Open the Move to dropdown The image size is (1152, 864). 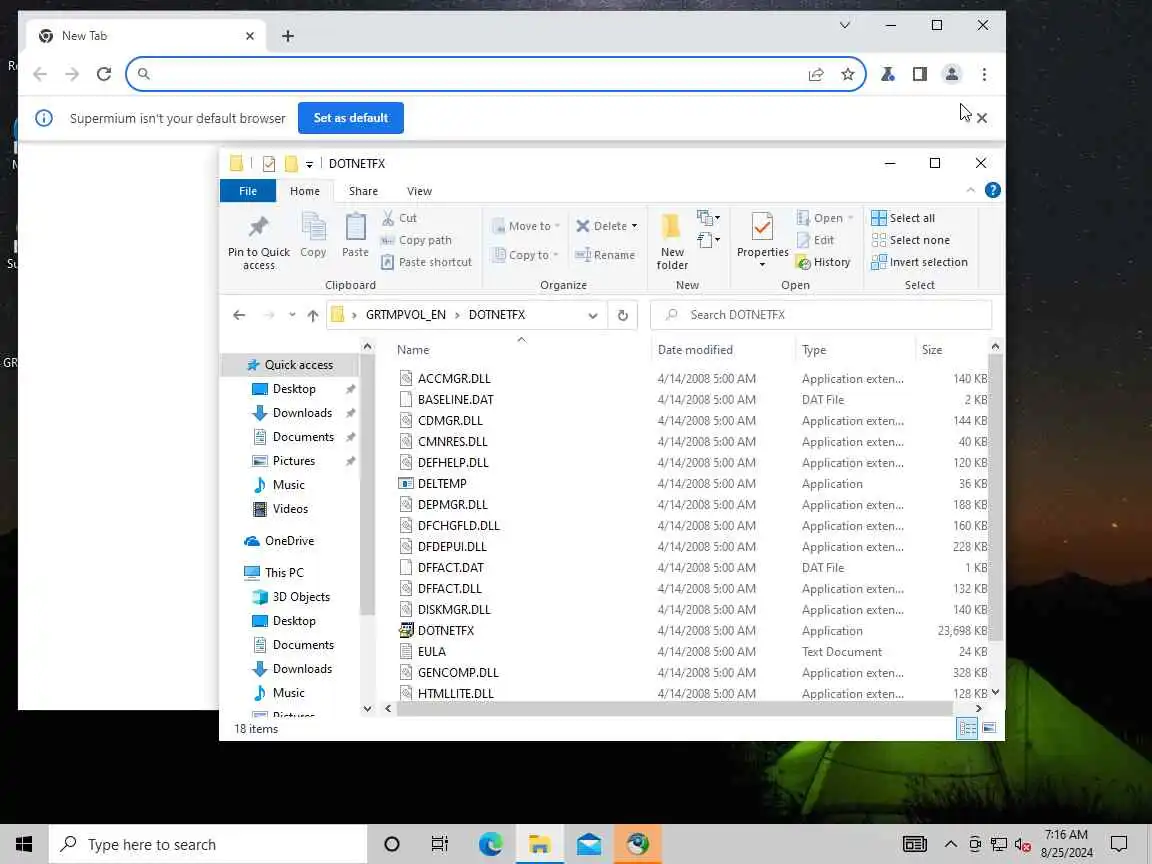tap(527, 226)
